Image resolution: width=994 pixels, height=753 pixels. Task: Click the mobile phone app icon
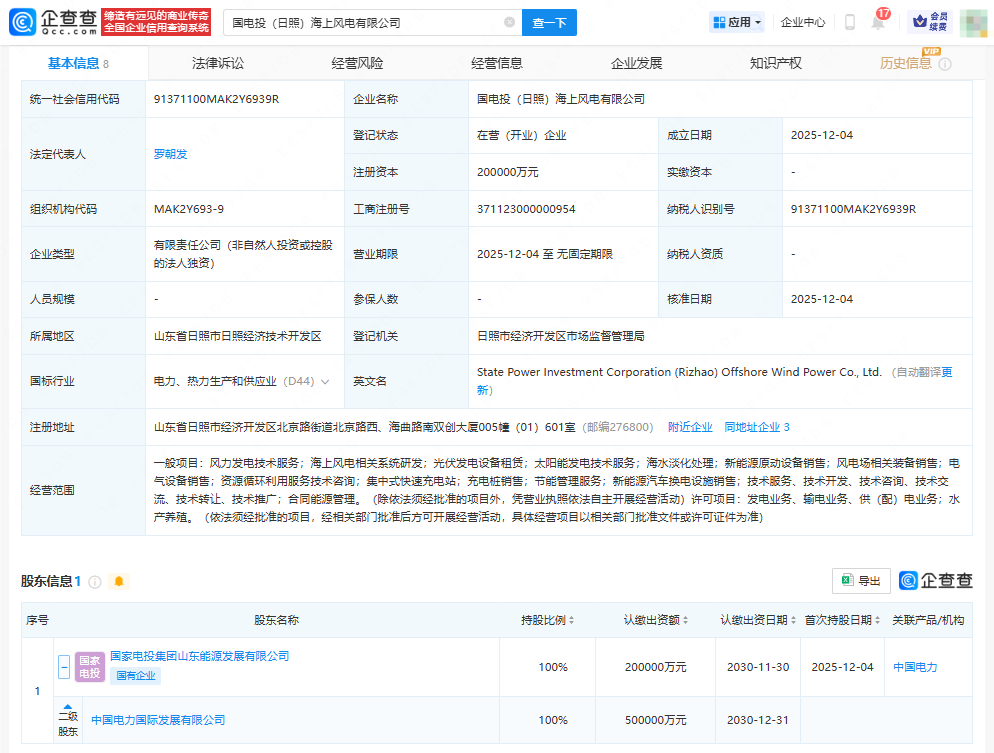click(x=849, y=22)
